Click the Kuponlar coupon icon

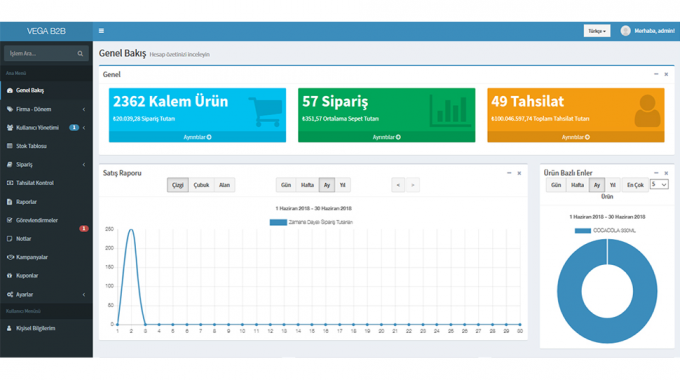(x=10, y=275)
